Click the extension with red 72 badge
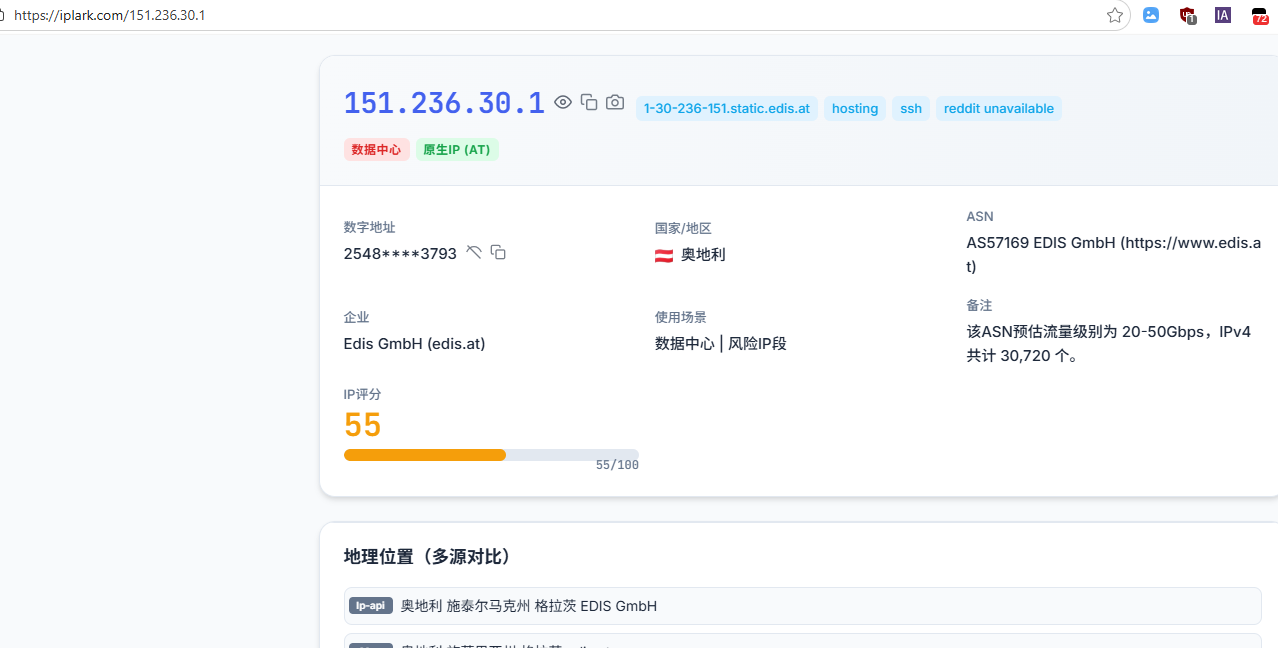Image resolution: width=1278 pixels, height=648 pixels. [x=1260, y=15]
